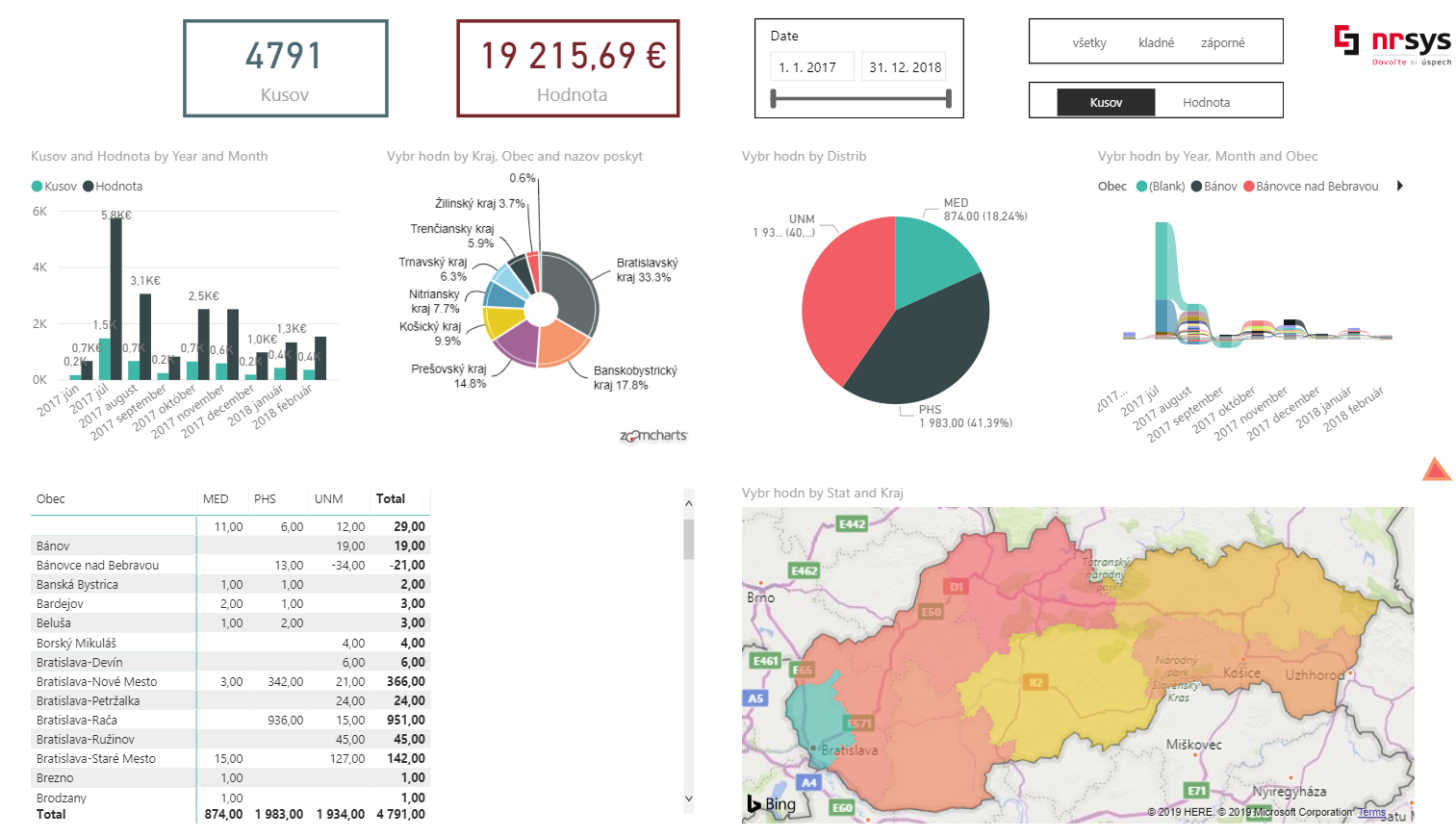Click the table scrollbar down arrow
The width and height of the screenshot is (1456, 837).
(x=688, y=799)
